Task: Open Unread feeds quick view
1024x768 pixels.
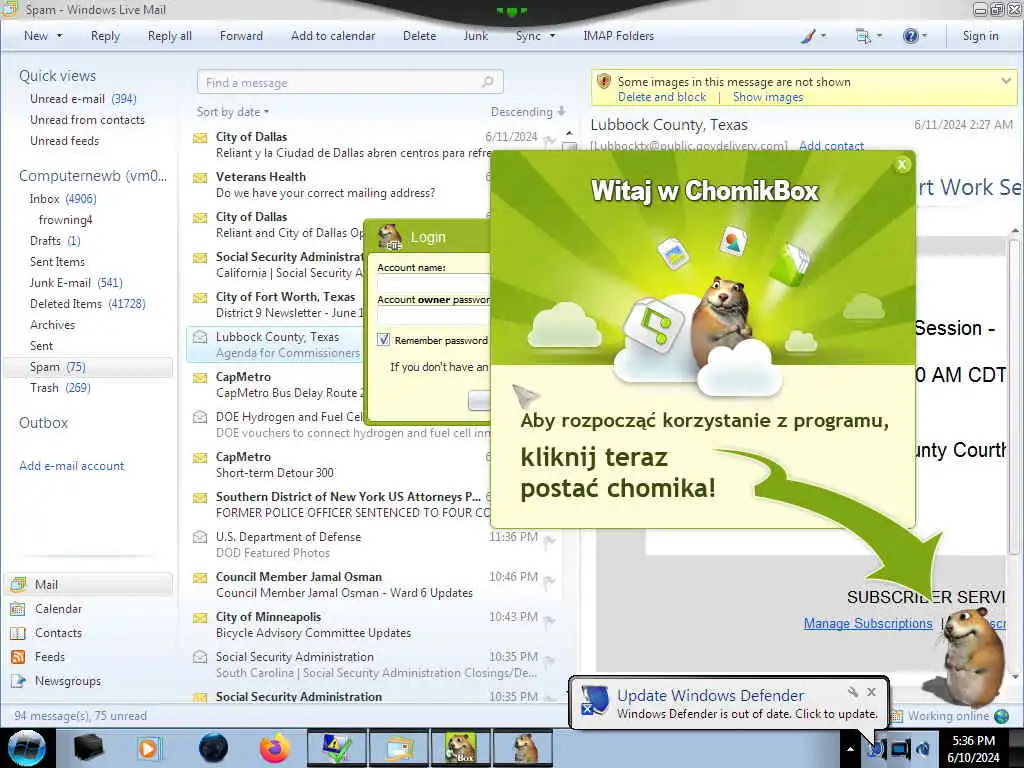Action: (64, 140)
